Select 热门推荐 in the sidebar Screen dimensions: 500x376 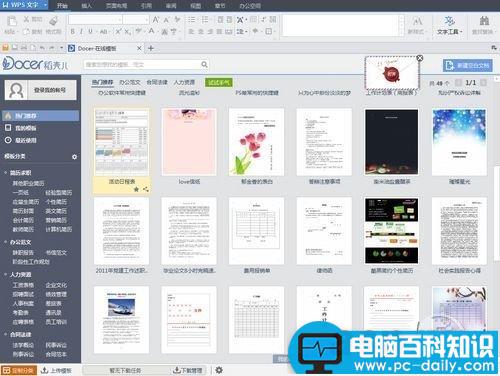pyautogui.click(x=40, y=116)
